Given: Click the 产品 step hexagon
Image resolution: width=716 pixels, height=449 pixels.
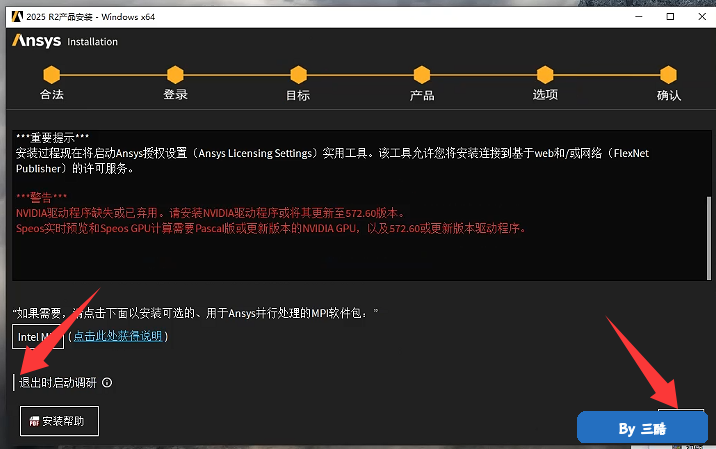Looking at the screenshot, I should point(422,75).
